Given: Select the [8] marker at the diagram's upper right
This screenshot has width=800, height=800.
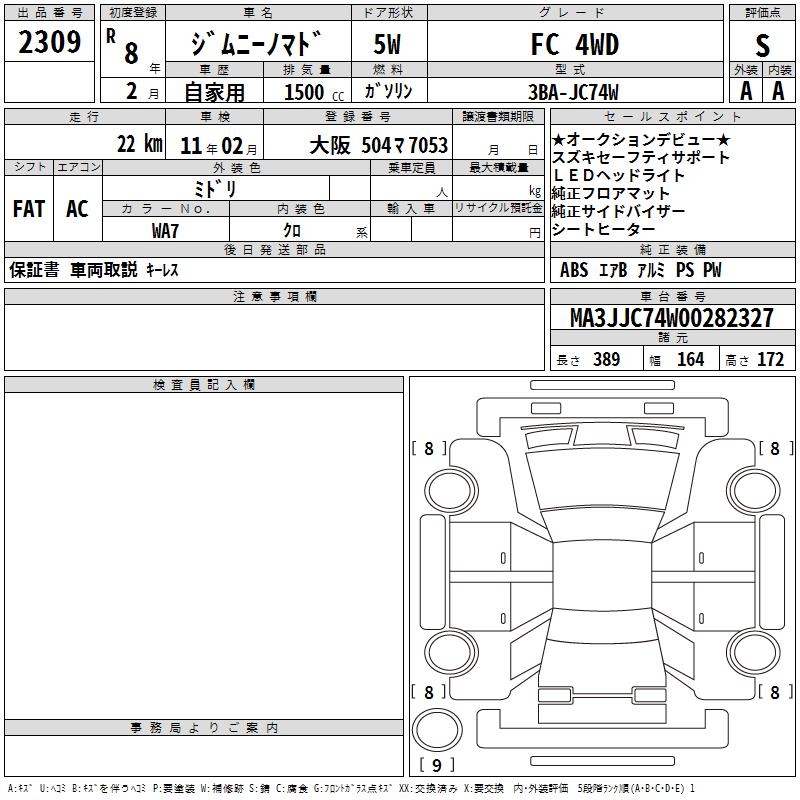Looking at the screenshot, I should (x=773, y=449).
